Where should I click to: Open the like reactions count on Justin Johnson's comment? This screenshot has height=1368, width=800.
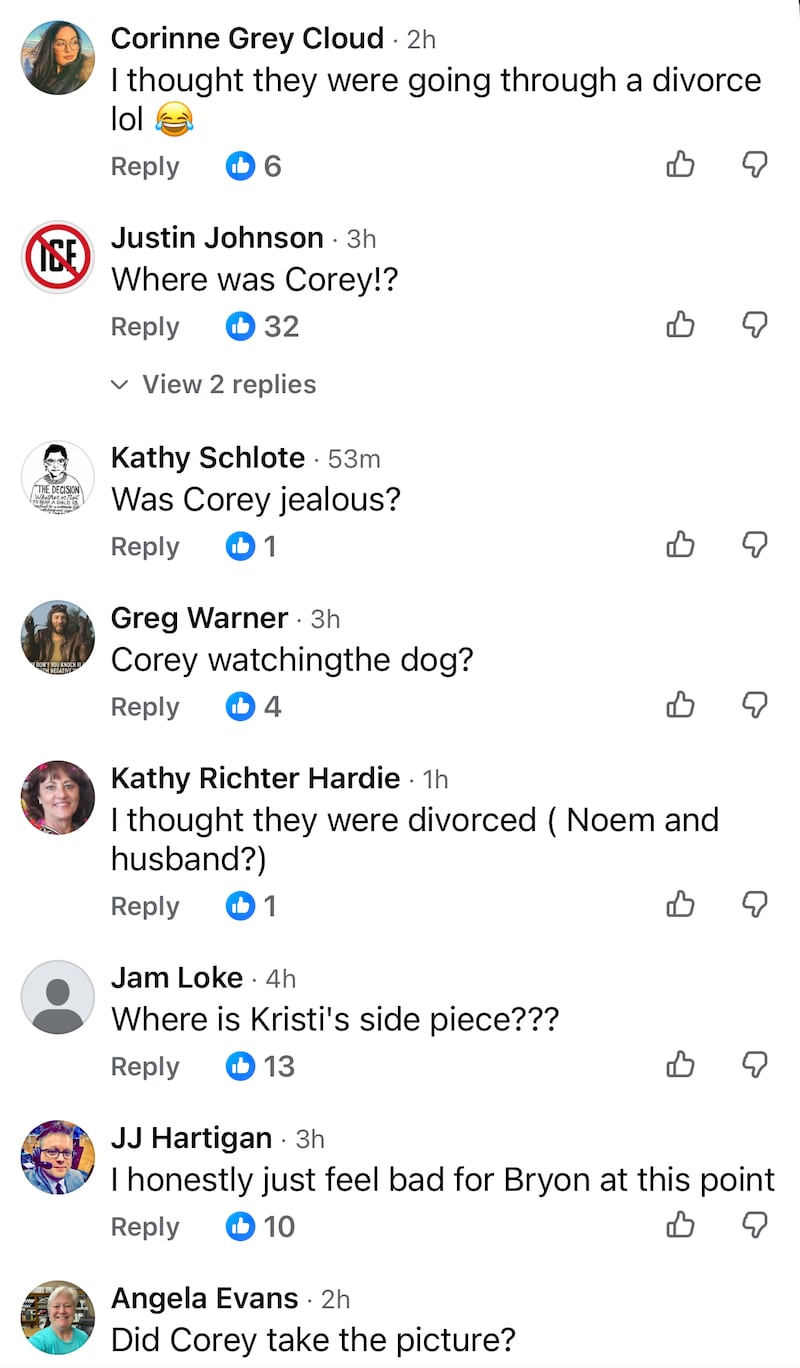tap(261, 325)
